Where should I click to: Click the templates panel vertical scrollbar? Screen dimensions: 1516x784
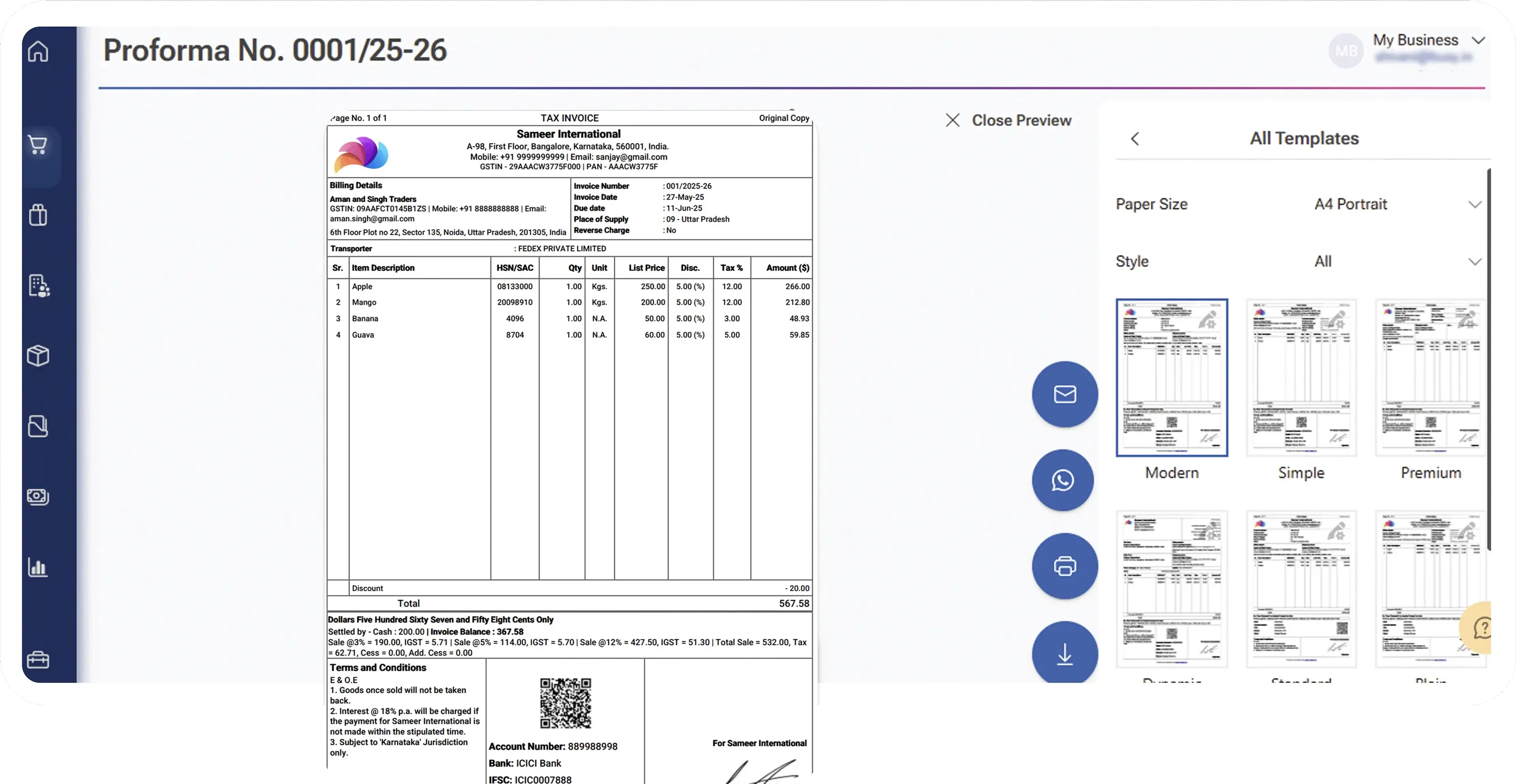pos(1489,359)
